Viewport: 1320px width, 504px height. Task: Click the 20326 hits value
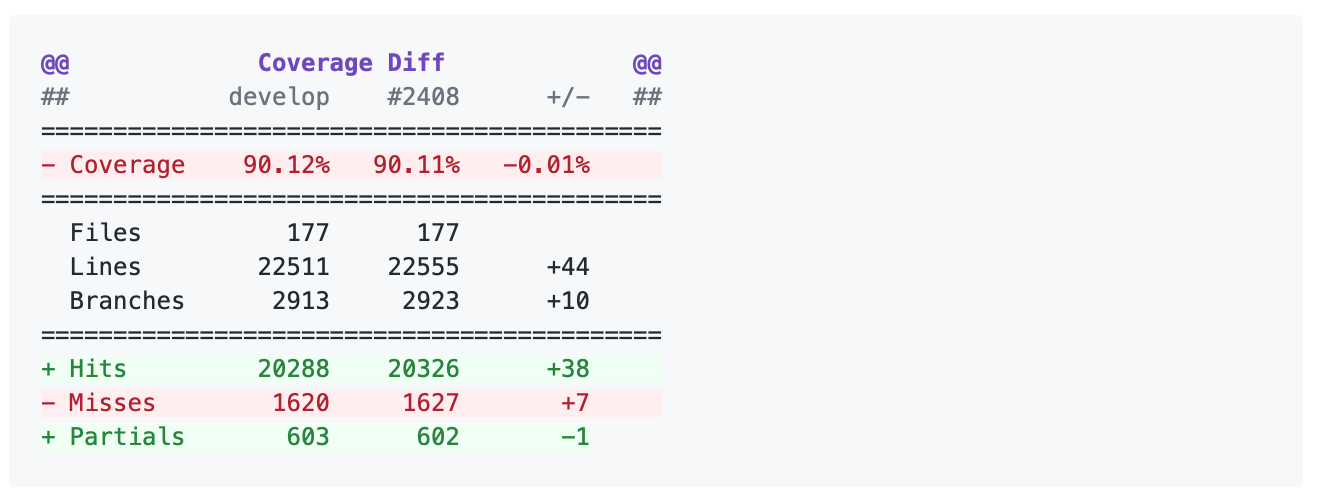[x=423, y=370]
